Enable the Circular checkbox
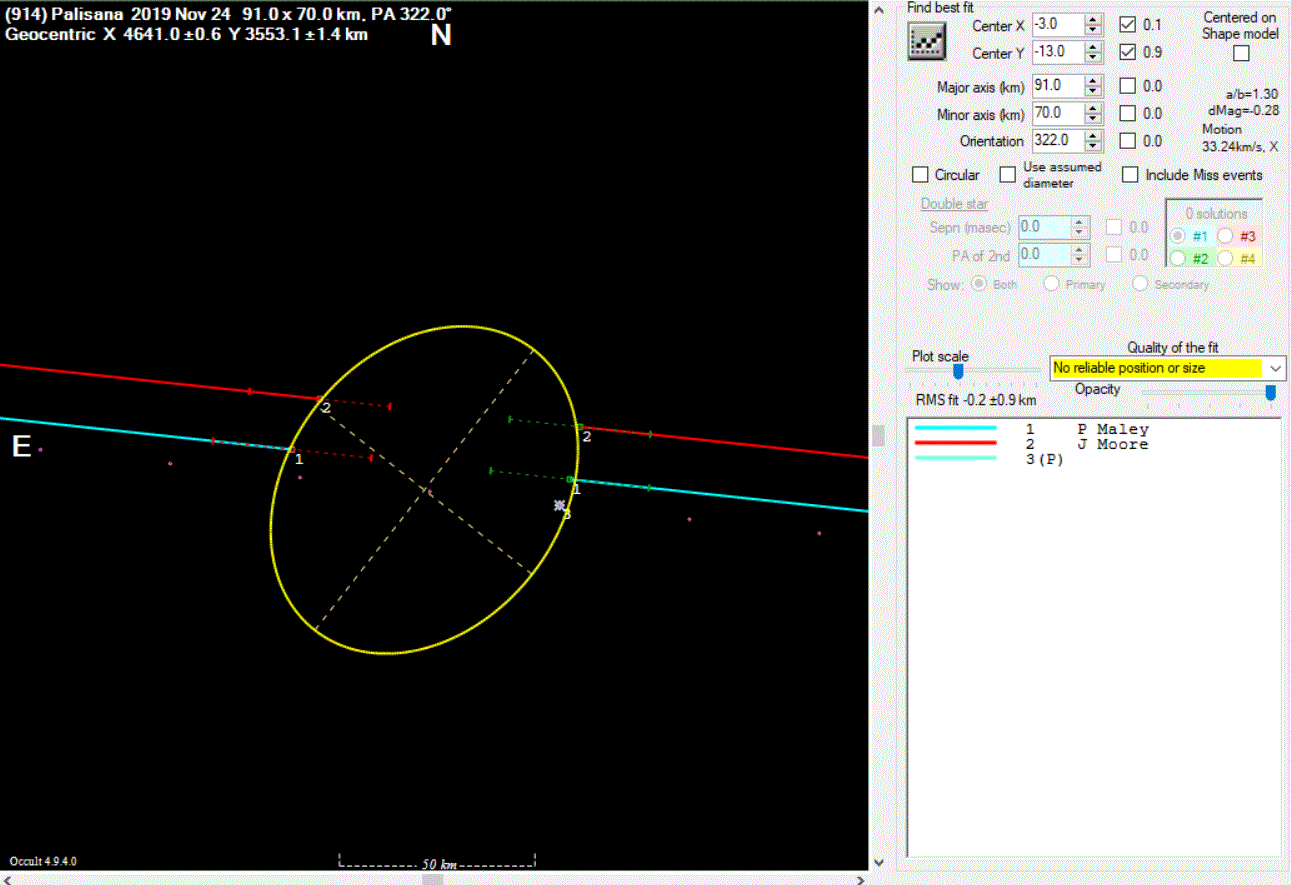The height and width of the screenshot is (885, 1291). tap(920, 174)
